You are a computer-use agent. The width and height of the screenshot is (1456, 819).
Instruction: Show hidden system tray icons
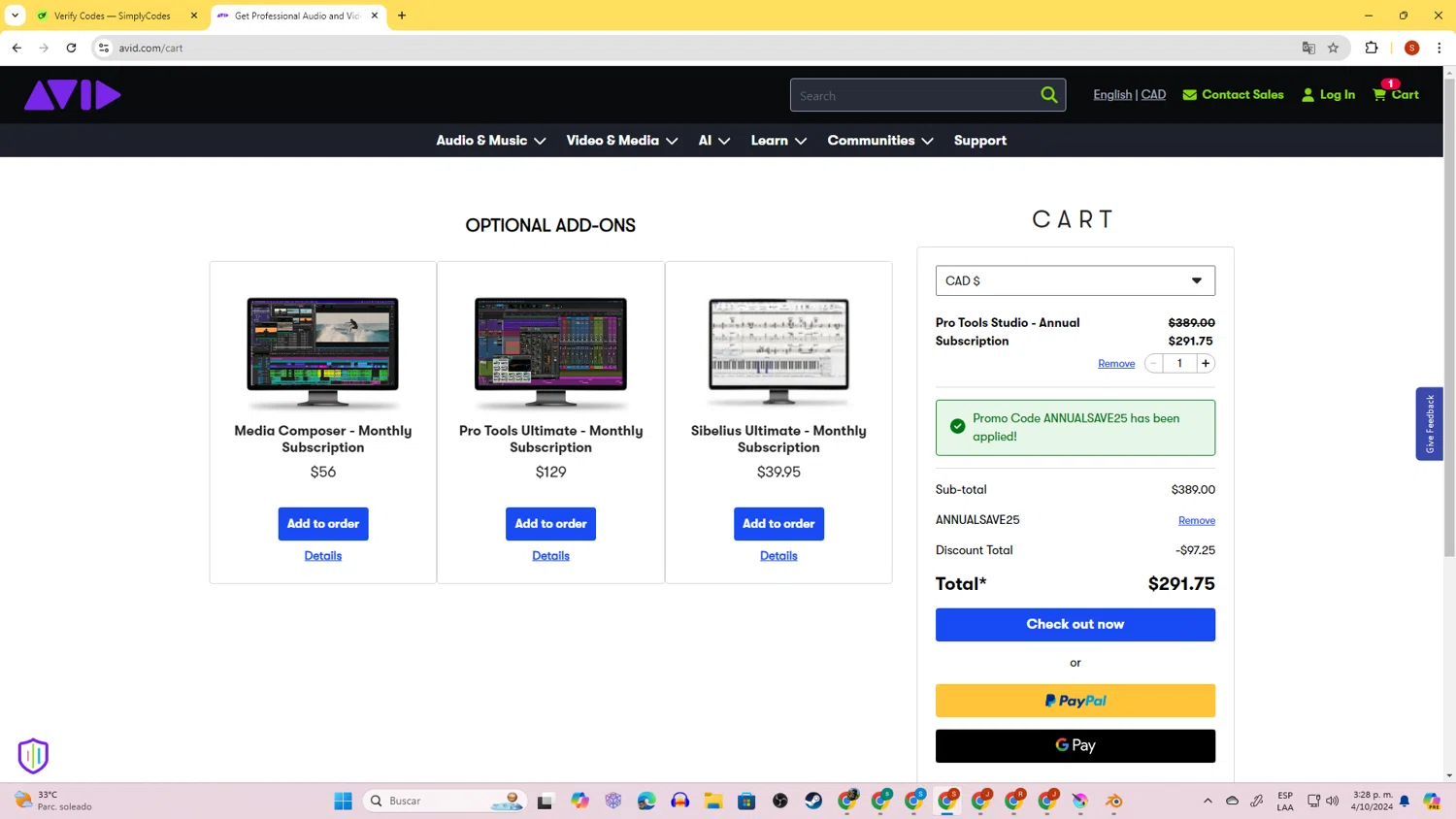(x=1208, y=801)
